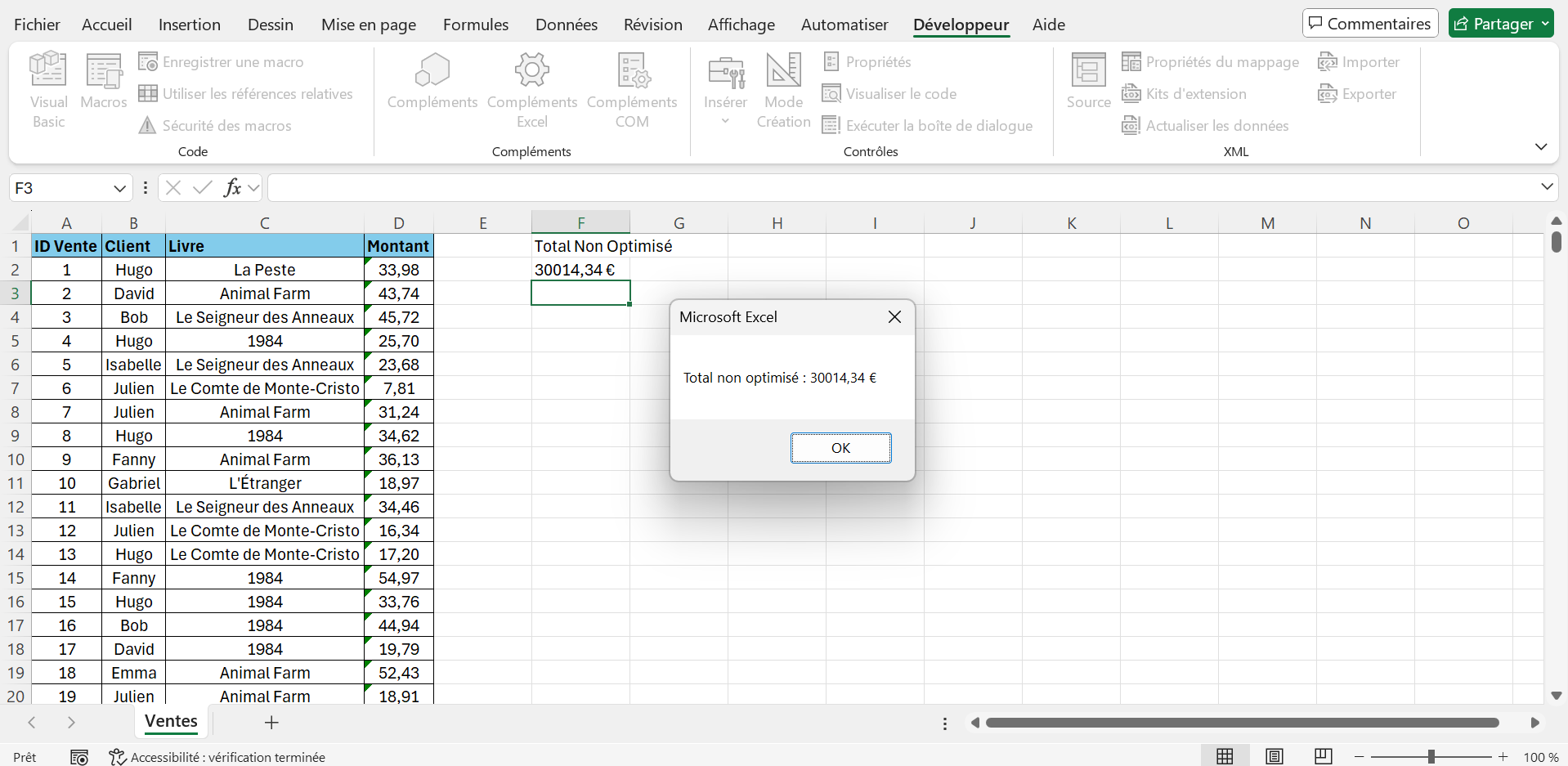1568x766 pixels.
Task: Expand the formula bar
Action: click(1547, 187)
